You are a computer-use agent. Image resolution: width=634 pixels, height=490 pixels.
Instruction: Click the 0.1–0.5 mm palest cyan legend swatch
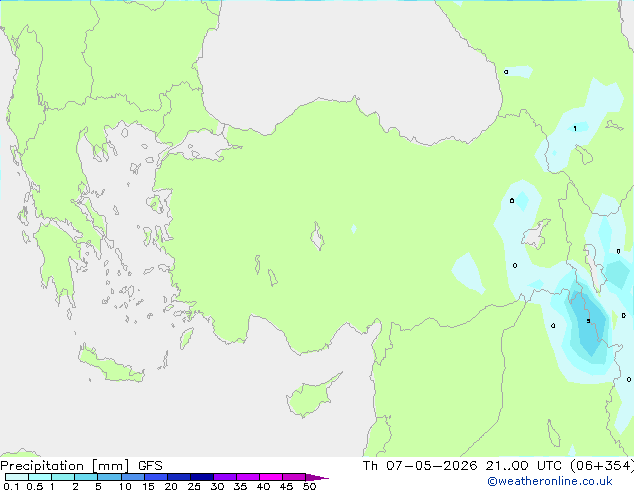[x=17, y=477]
